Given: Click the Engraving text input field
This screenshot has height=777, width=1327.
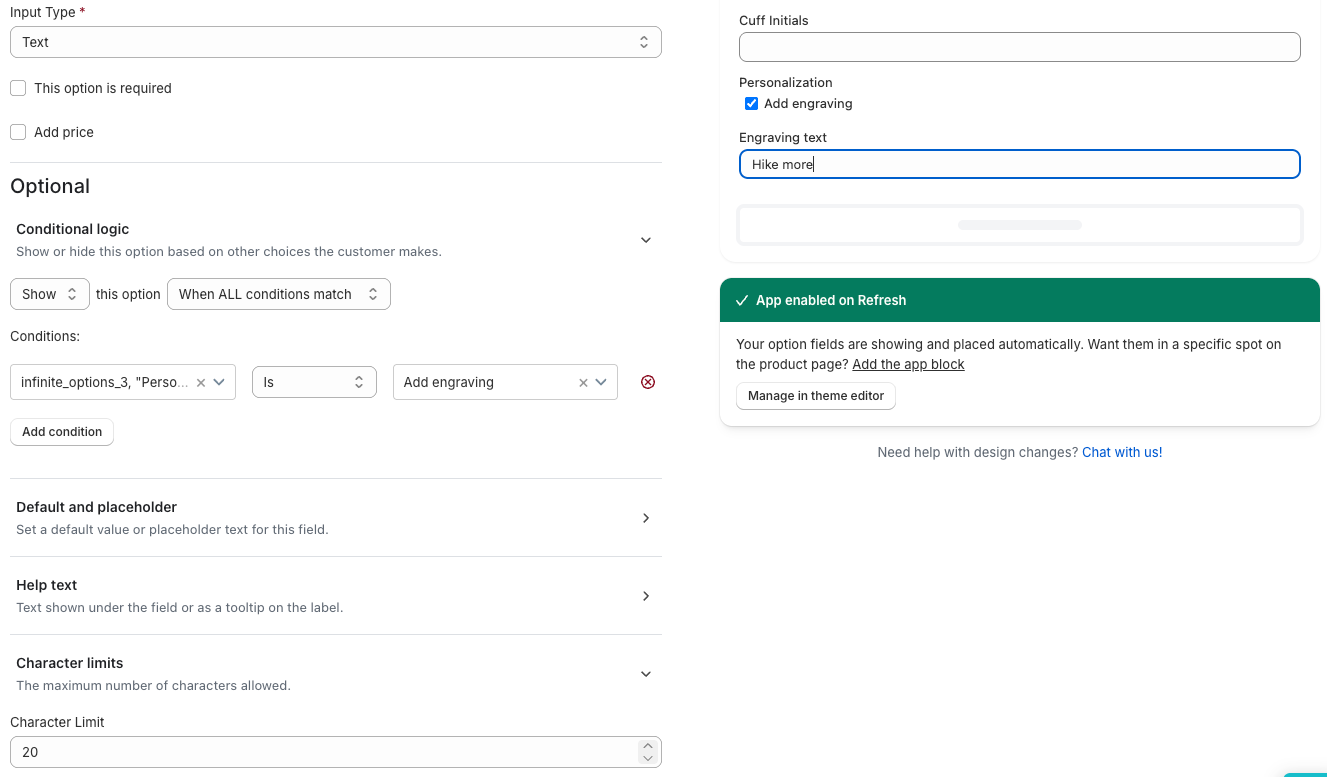Looking at the screenshot, I should pos(1020,164).
